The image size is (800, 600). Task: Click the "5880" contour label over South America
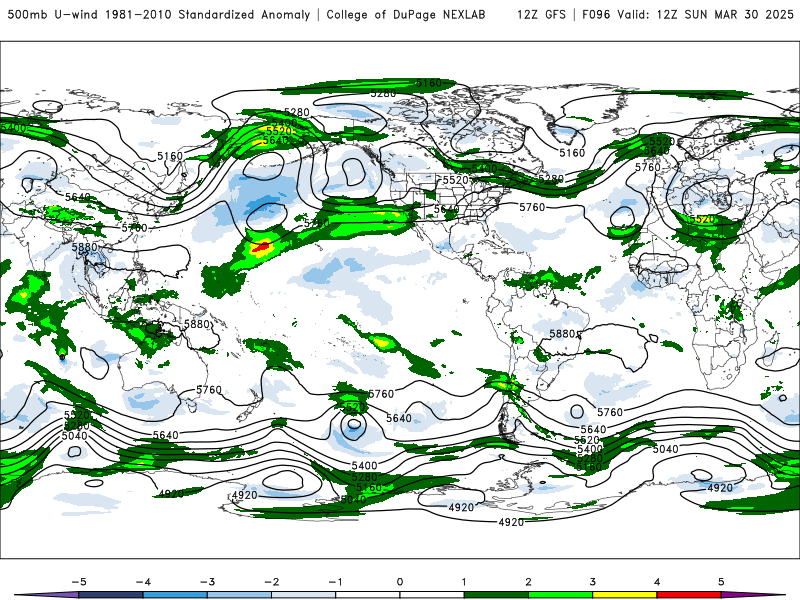tap(562, 334)
